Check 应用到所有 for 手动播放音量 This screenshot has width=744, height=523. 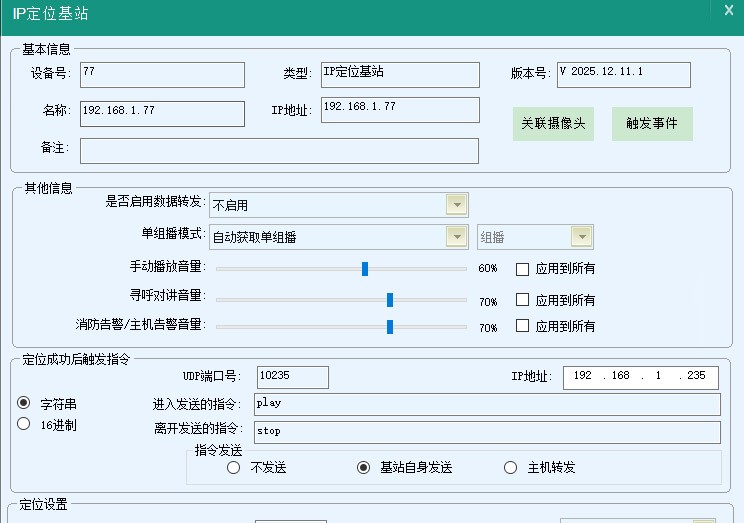[x=522, y=269]
